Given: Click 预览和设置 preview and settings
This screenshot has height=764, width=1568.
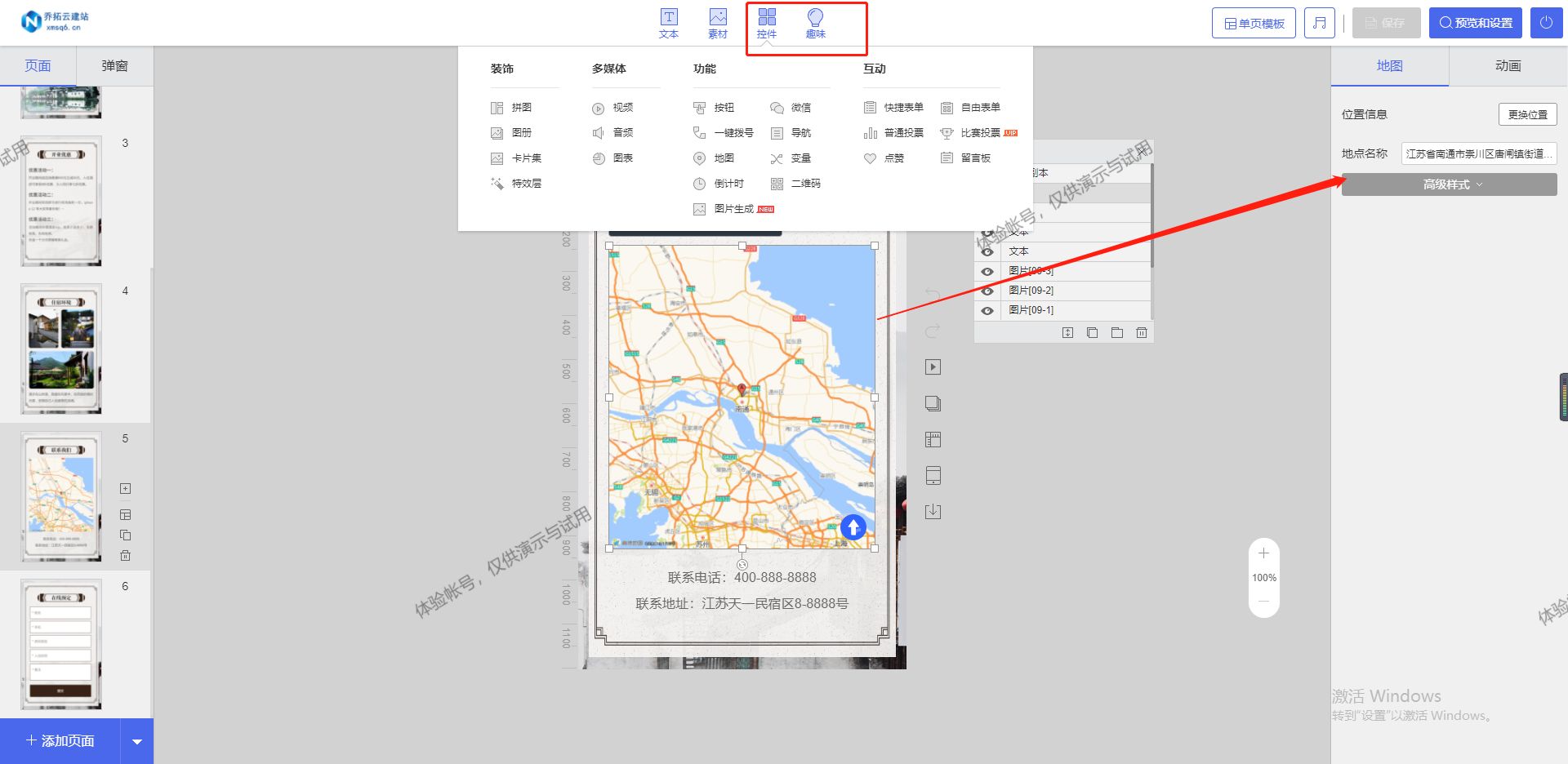Looking at the screenshot, I should 1475,23.
